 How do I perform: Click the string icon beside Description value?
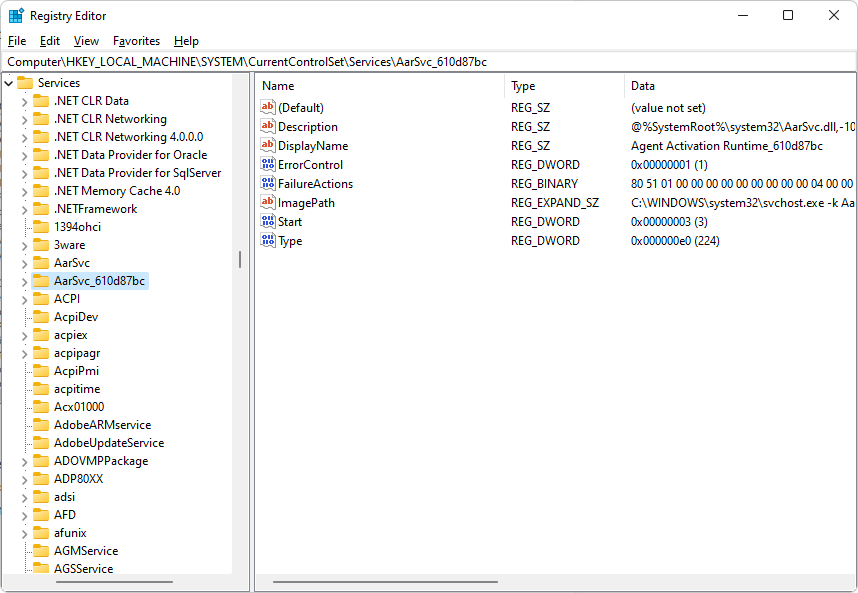268,126
